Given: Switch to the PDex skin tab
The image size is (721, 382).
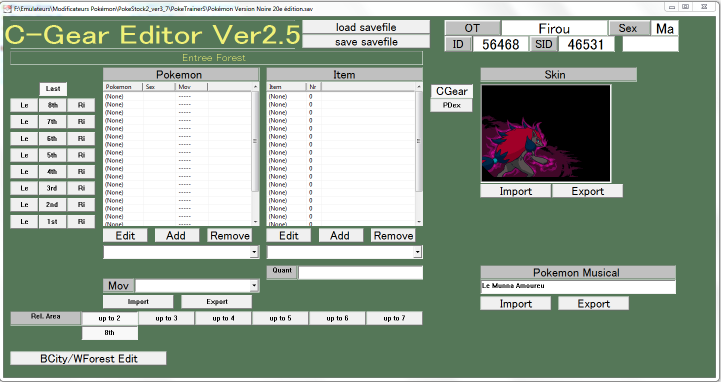Looking at the screenshot, I should (x=452, y=105).
